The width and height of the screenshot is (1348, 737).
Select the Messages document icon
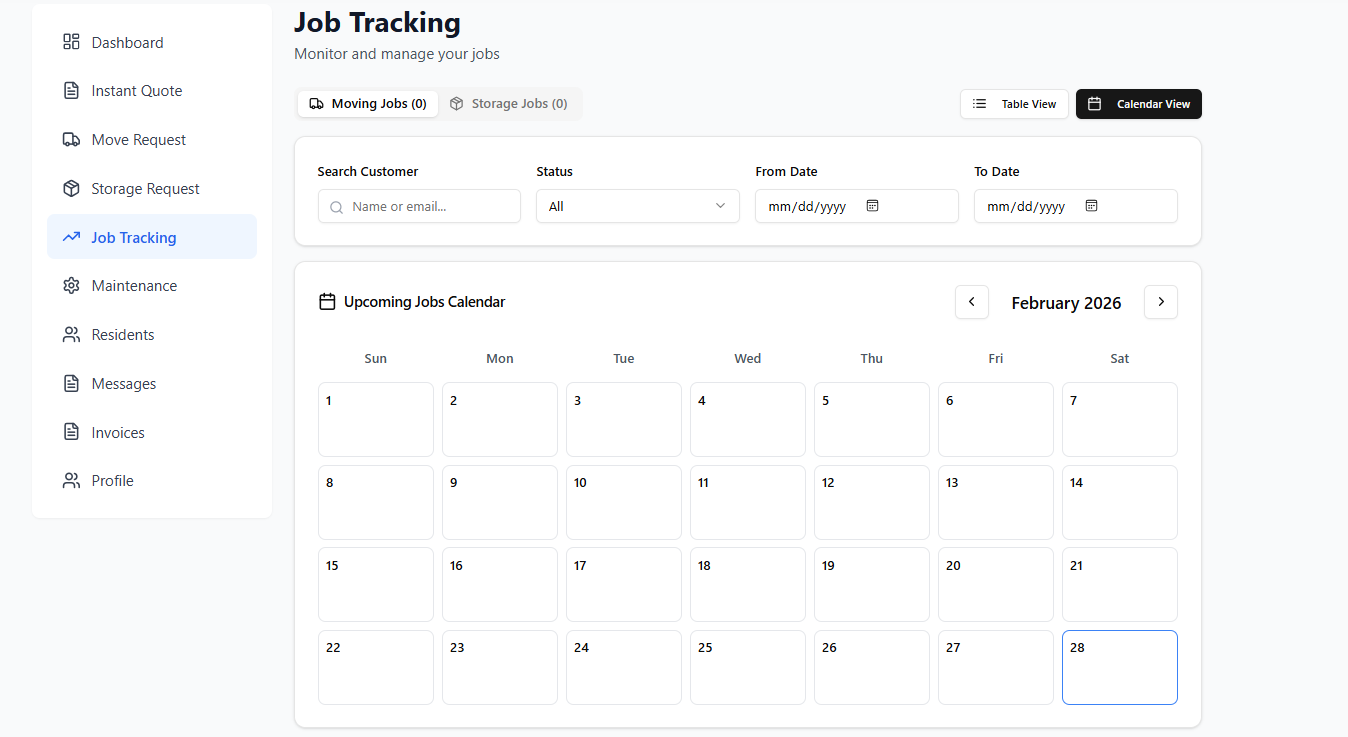pos(70,383)
